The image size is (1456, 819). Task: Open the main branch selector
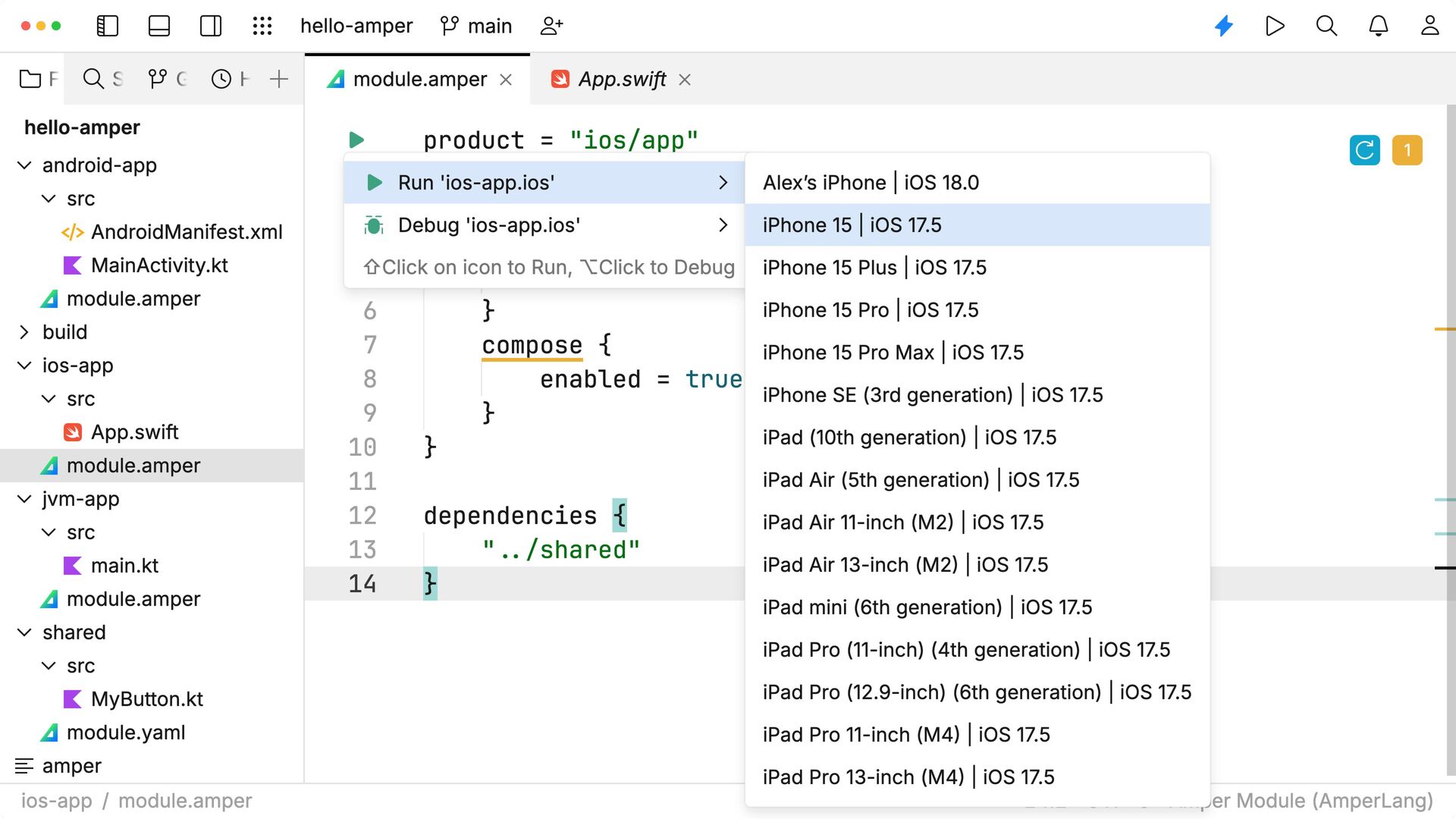476,26
